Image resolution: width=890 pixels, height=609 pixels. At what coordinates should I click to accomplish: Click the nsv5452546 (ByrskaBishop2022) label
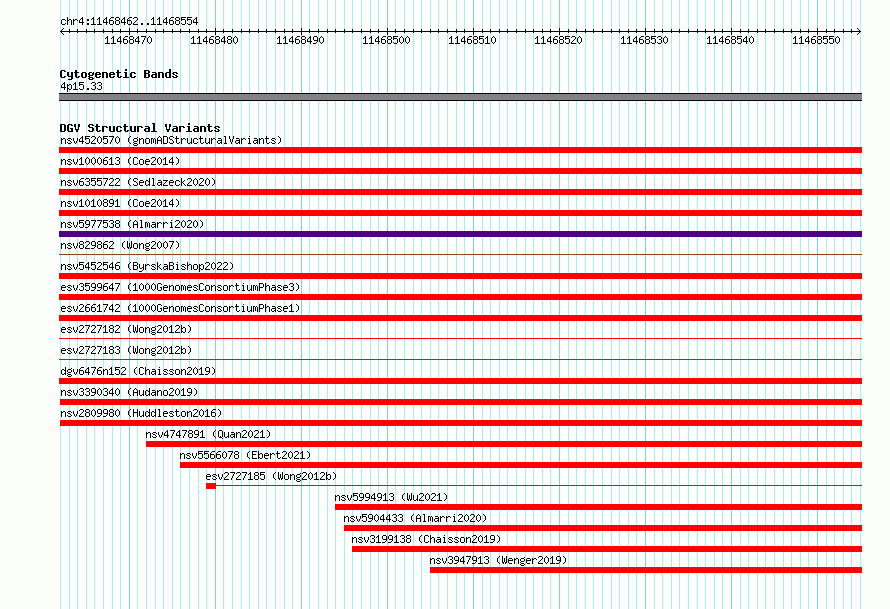click(147, 266)
